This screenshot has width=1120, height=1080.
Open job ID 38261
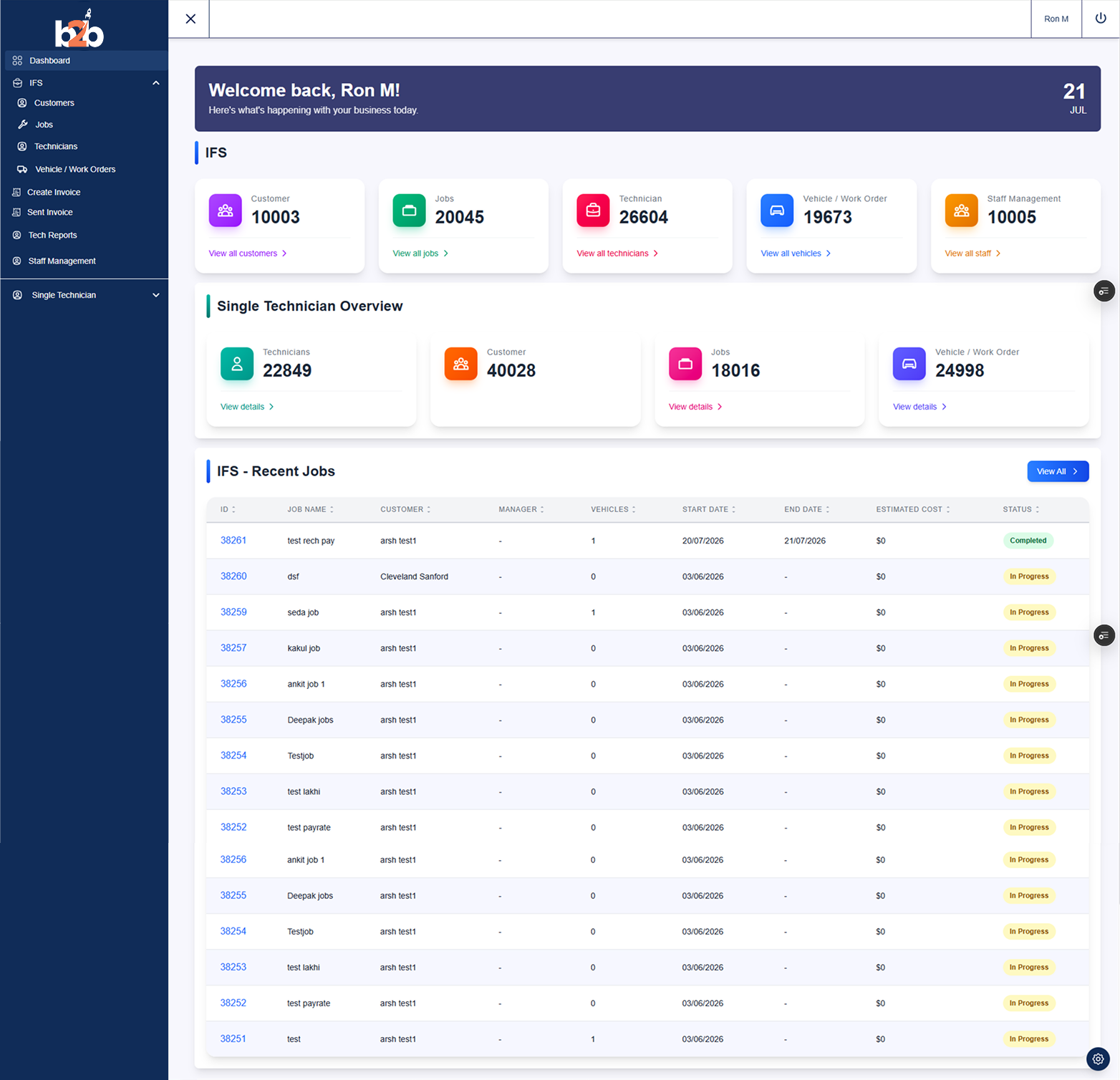[233, 541]
